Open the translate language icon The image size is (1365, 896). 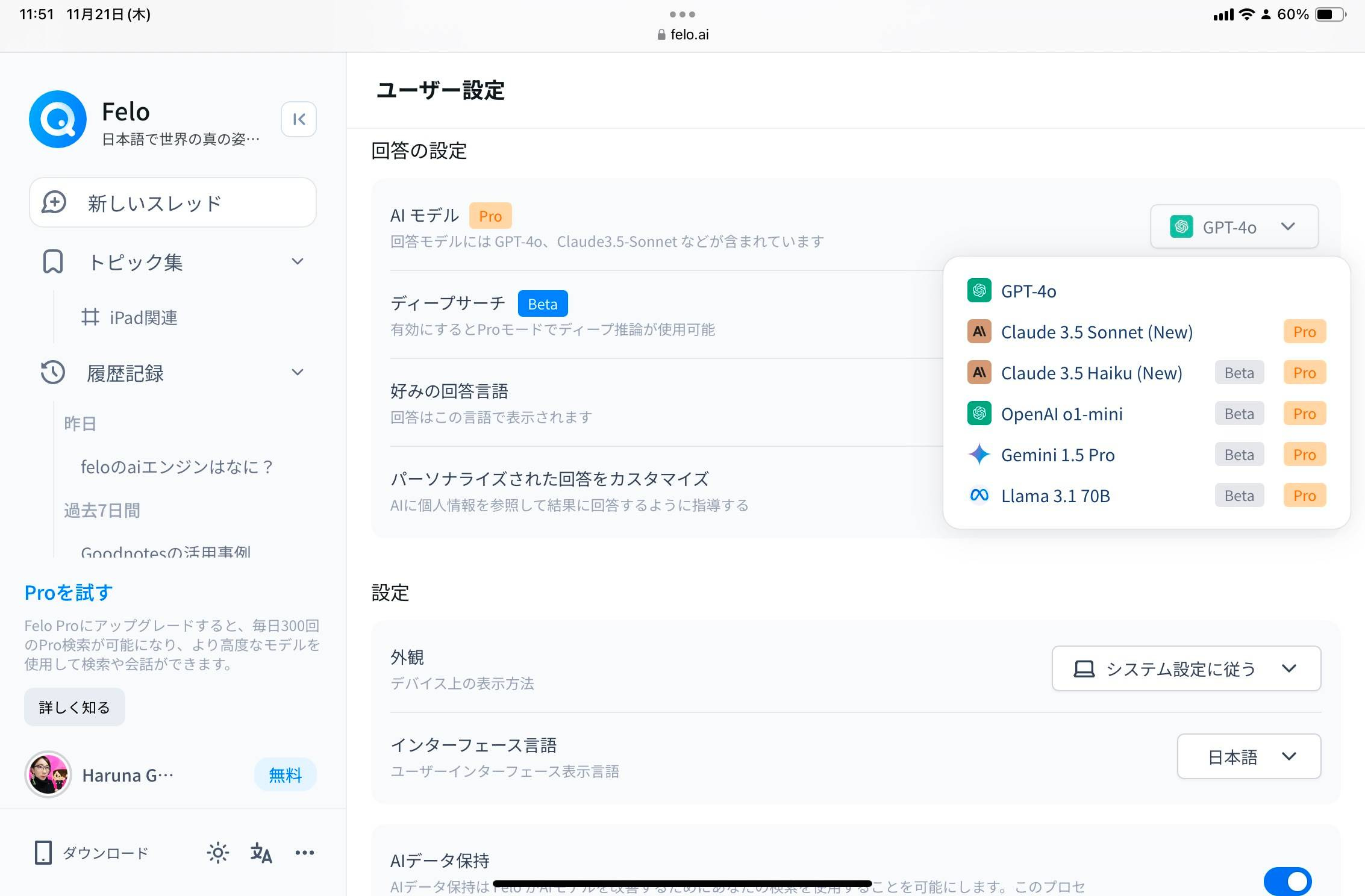(261, 853)
